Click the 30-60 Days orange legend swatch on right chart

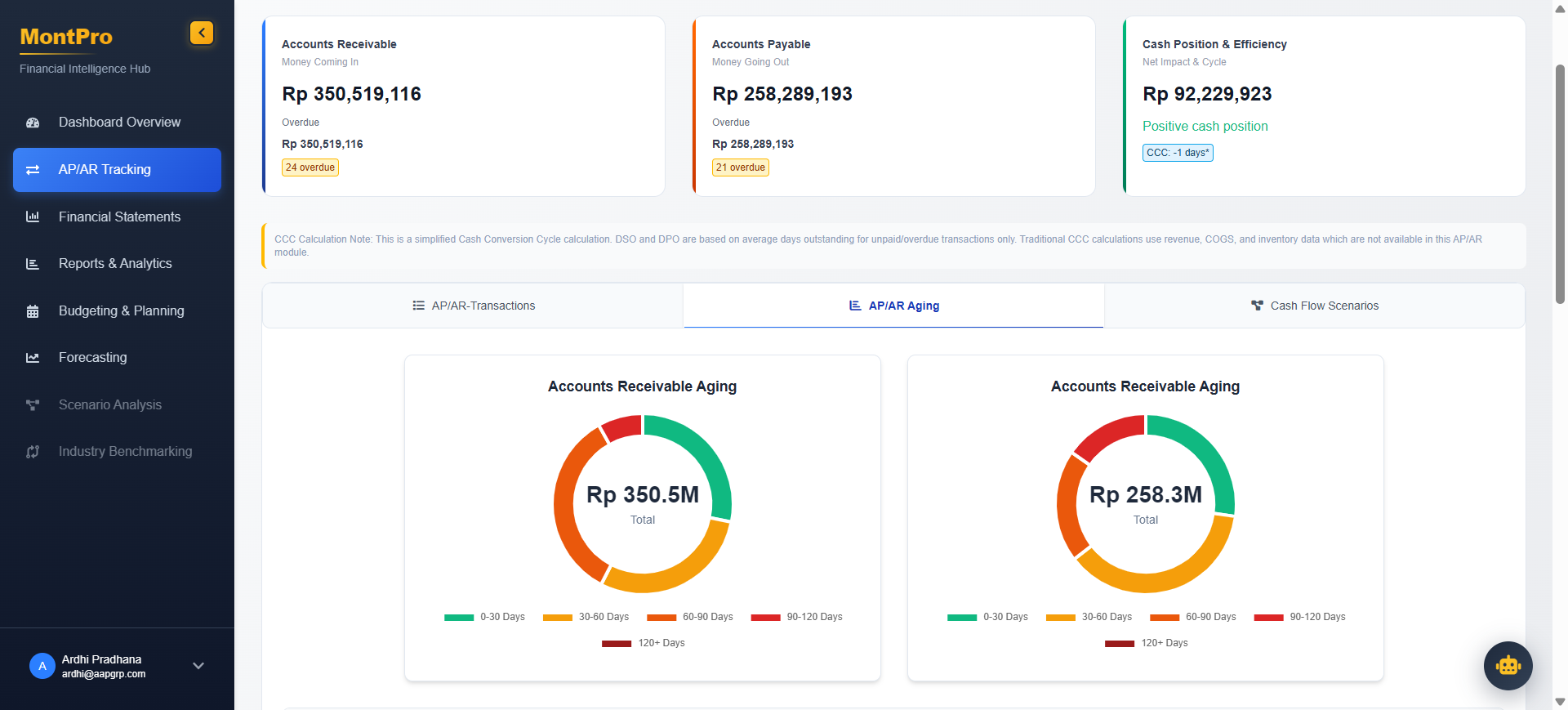(1060, 618)
